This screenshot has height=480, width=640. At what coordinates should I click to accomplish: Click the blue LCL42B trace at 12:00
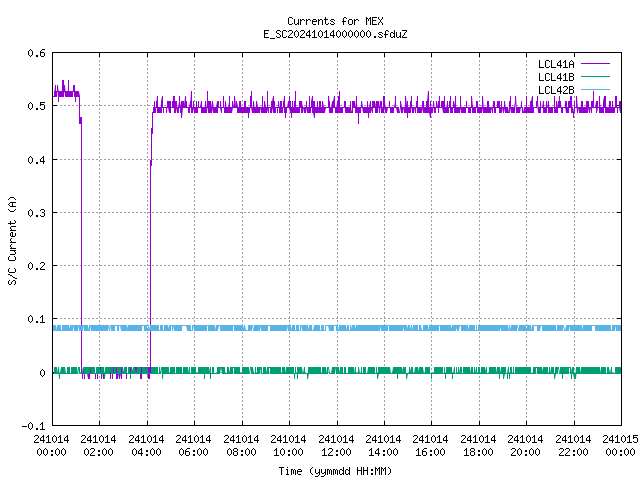pos(337,328)
